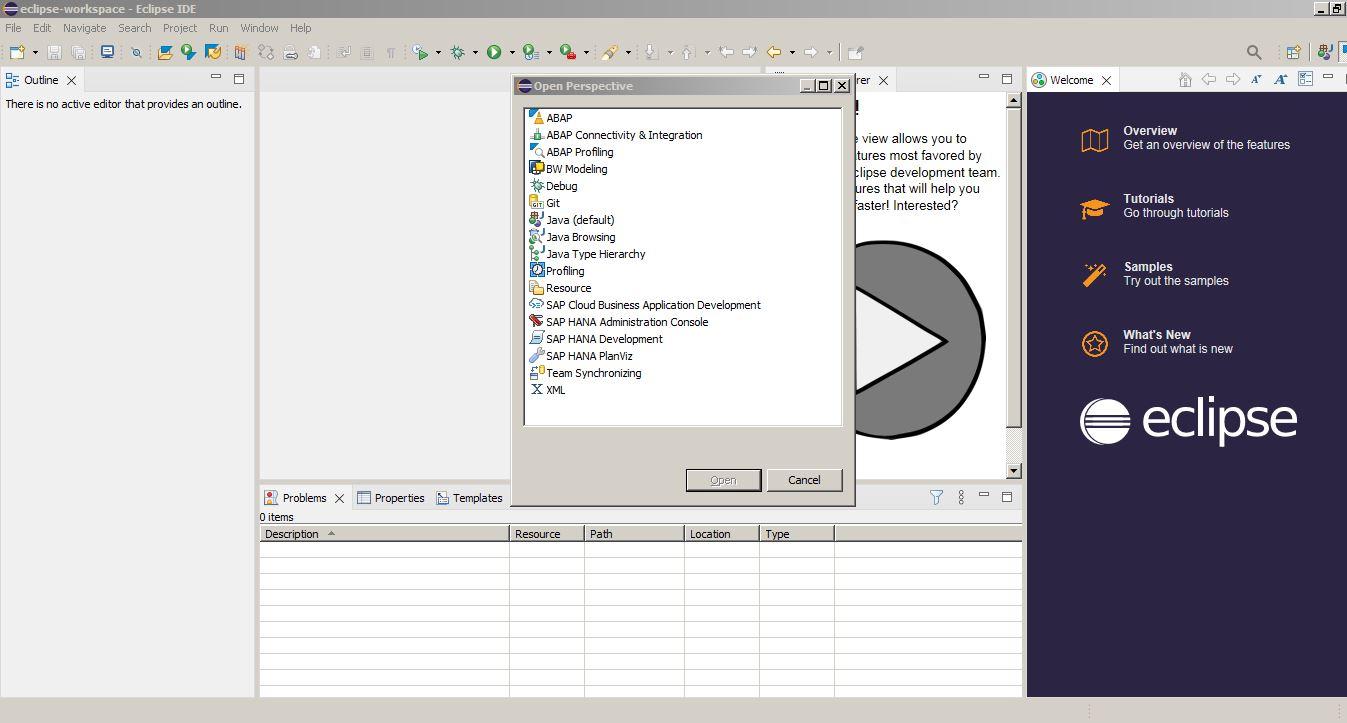The height and width of the screenshot is (723, 1347).
Task: Click the Save toolbar icon
Action: click(x=54, y=52)
